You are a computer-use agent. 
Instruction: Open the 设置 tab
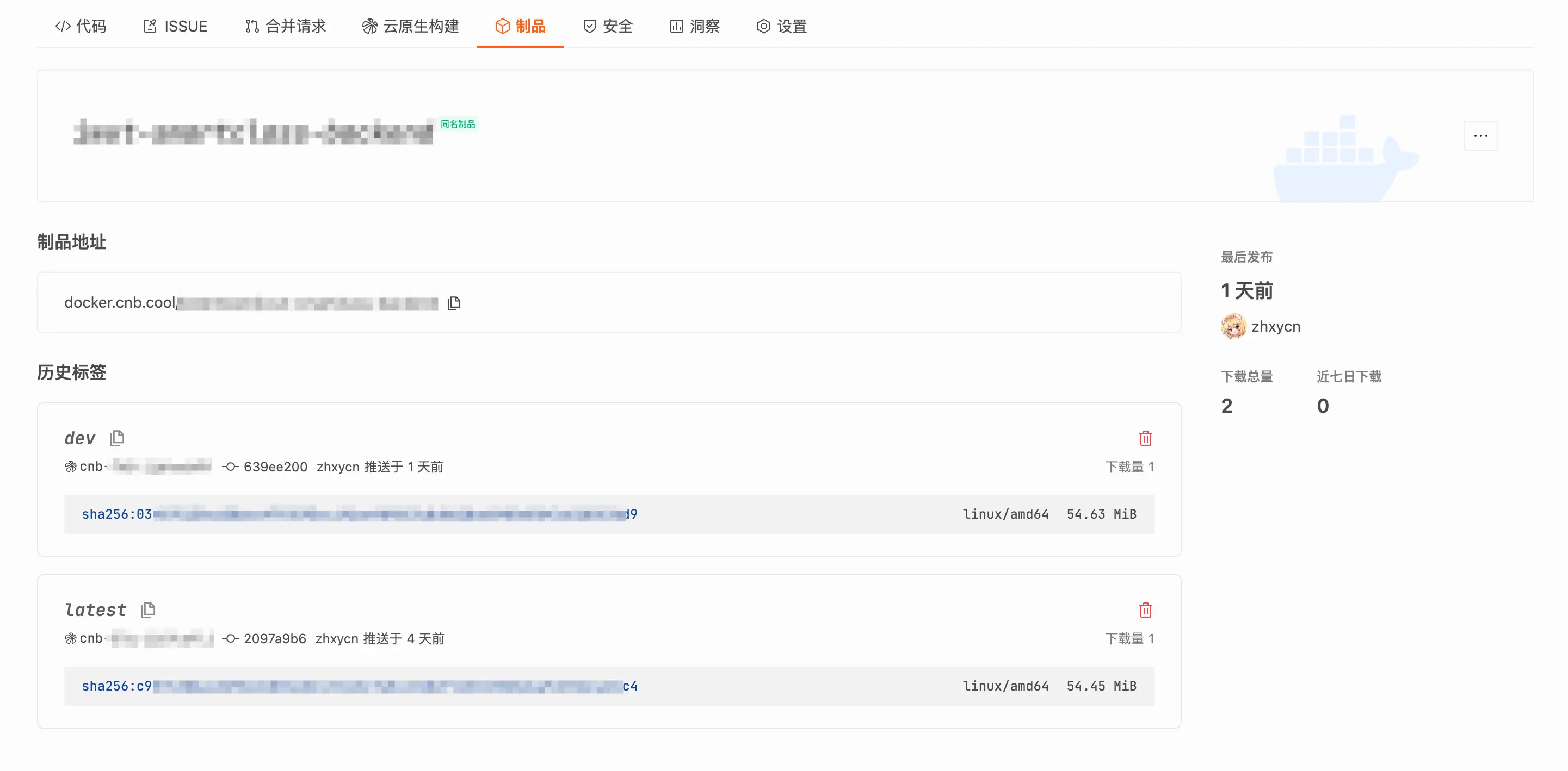coord(782,26)
